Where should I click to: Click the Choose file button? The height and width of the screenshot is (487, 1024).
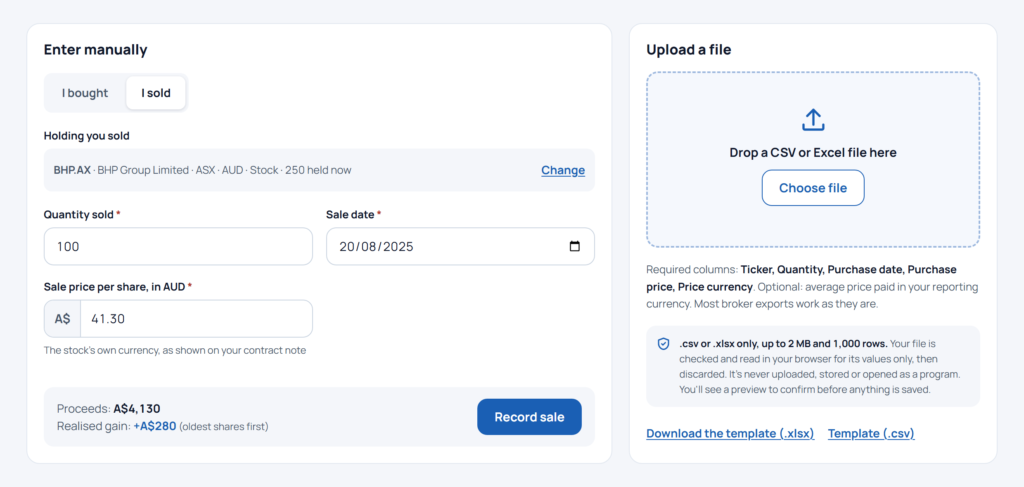813,188
